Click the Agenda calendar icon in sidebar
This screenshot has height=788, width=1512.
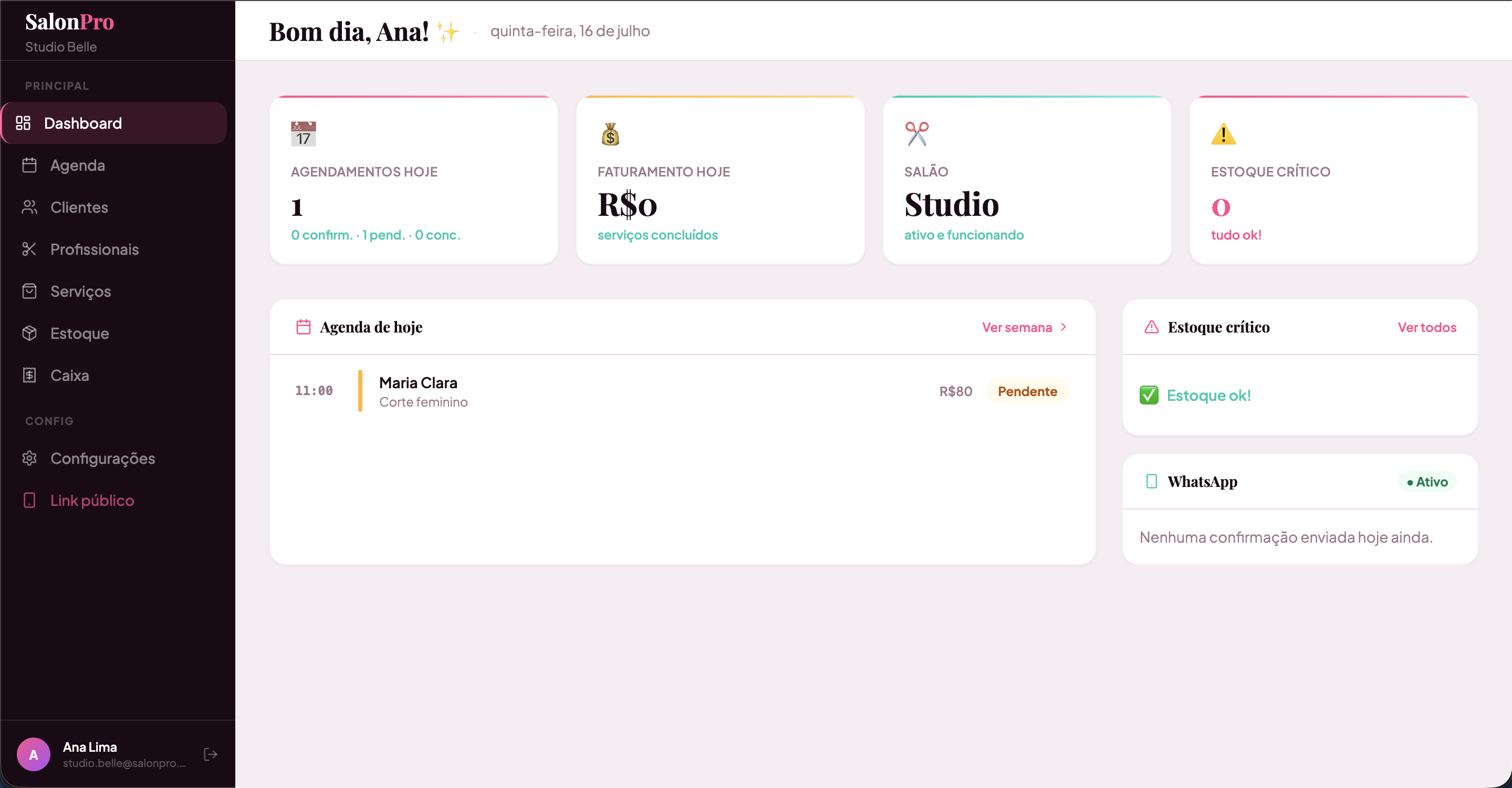pos(29,165)
